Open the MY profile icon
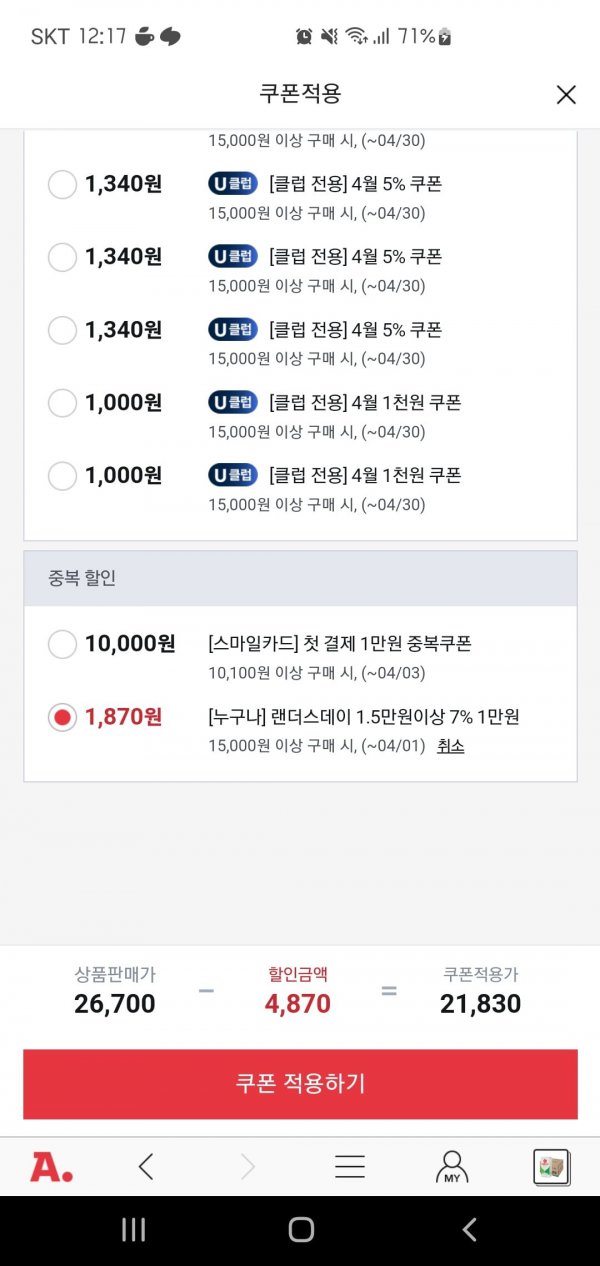This screenshot has height=1266, width=600. (x=452, y=1166)
